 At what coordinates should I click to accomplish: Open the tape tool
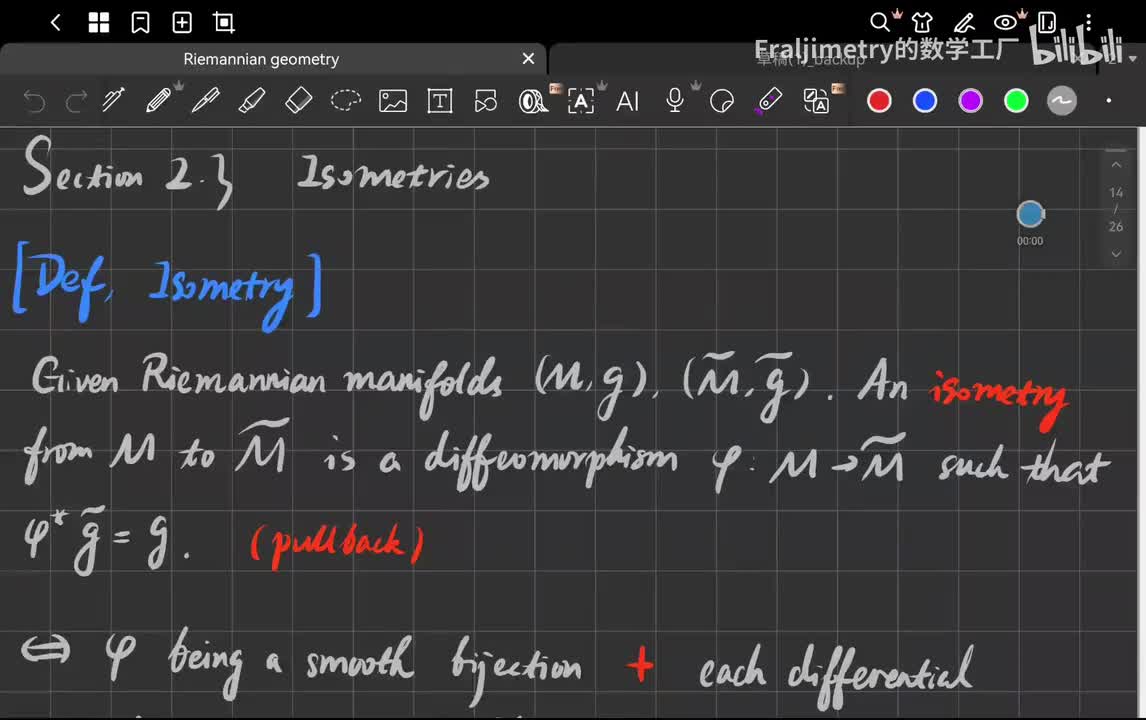tap(533, 101)
